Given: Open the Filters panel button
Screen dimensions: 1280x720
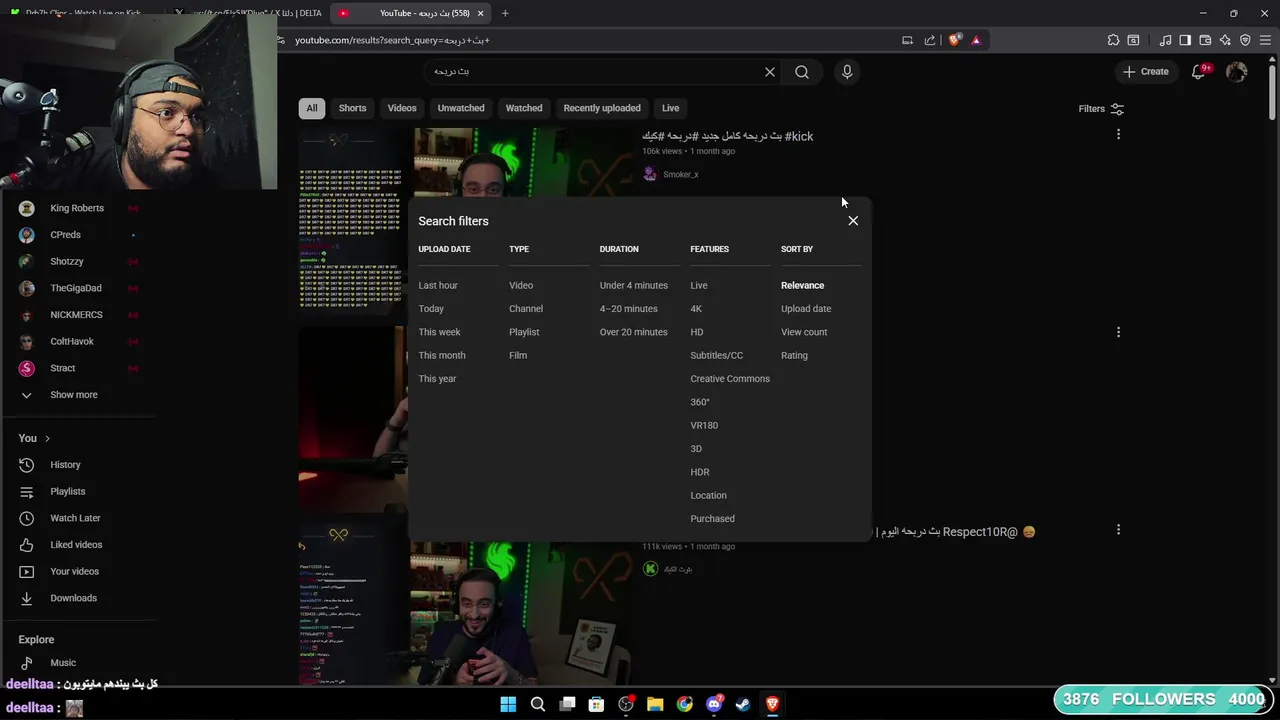Looking at the screenshot, I should pos(1101,109).
